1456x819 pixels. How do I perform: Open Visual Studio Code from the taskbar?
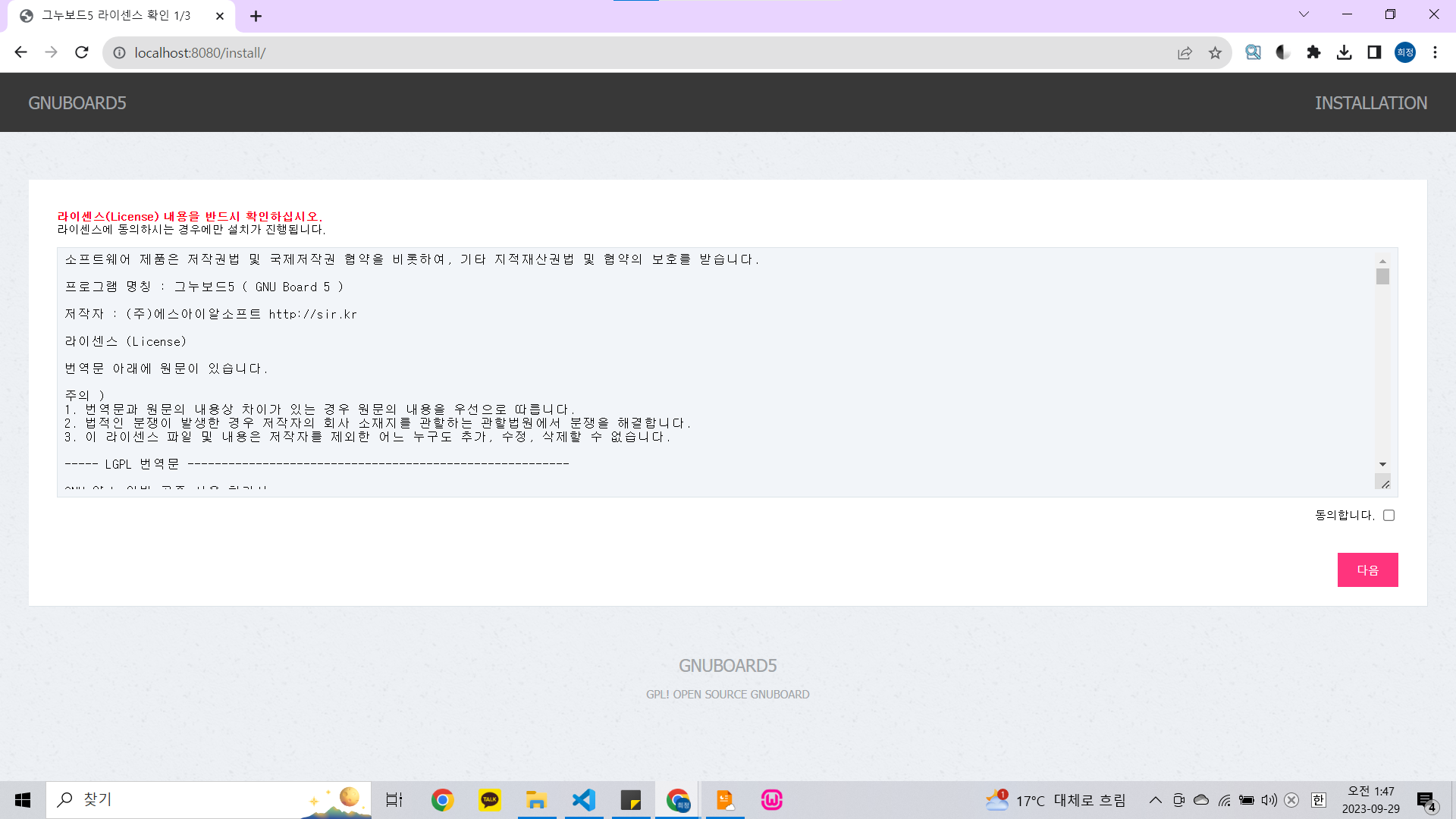pyautogui.click(x=584, y=800)
